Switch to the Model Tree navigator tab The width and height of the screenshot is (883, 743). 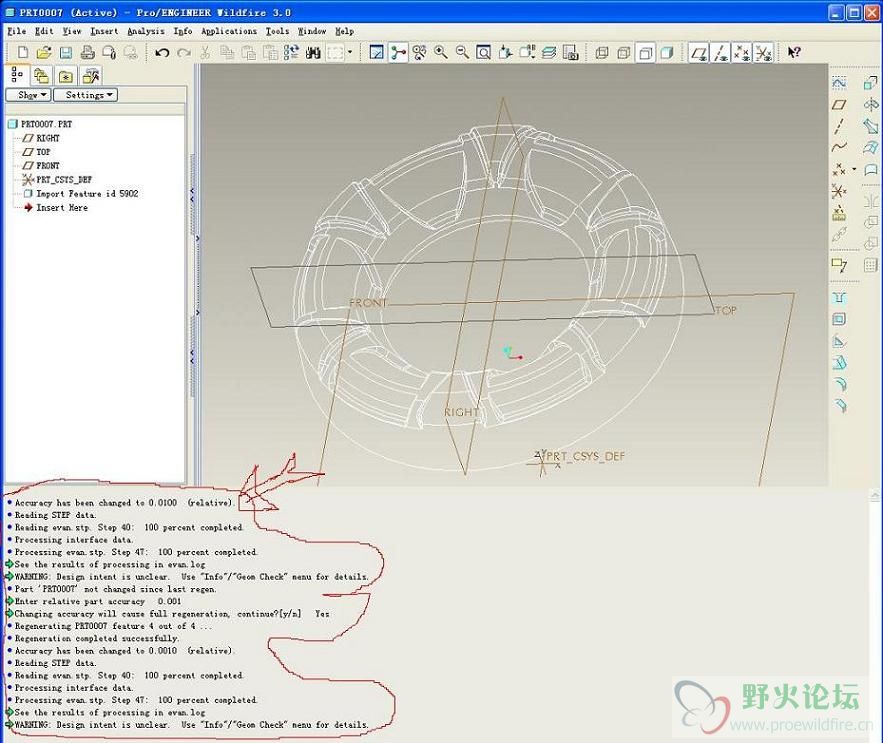pyautogui.click(x=17, y=75)
